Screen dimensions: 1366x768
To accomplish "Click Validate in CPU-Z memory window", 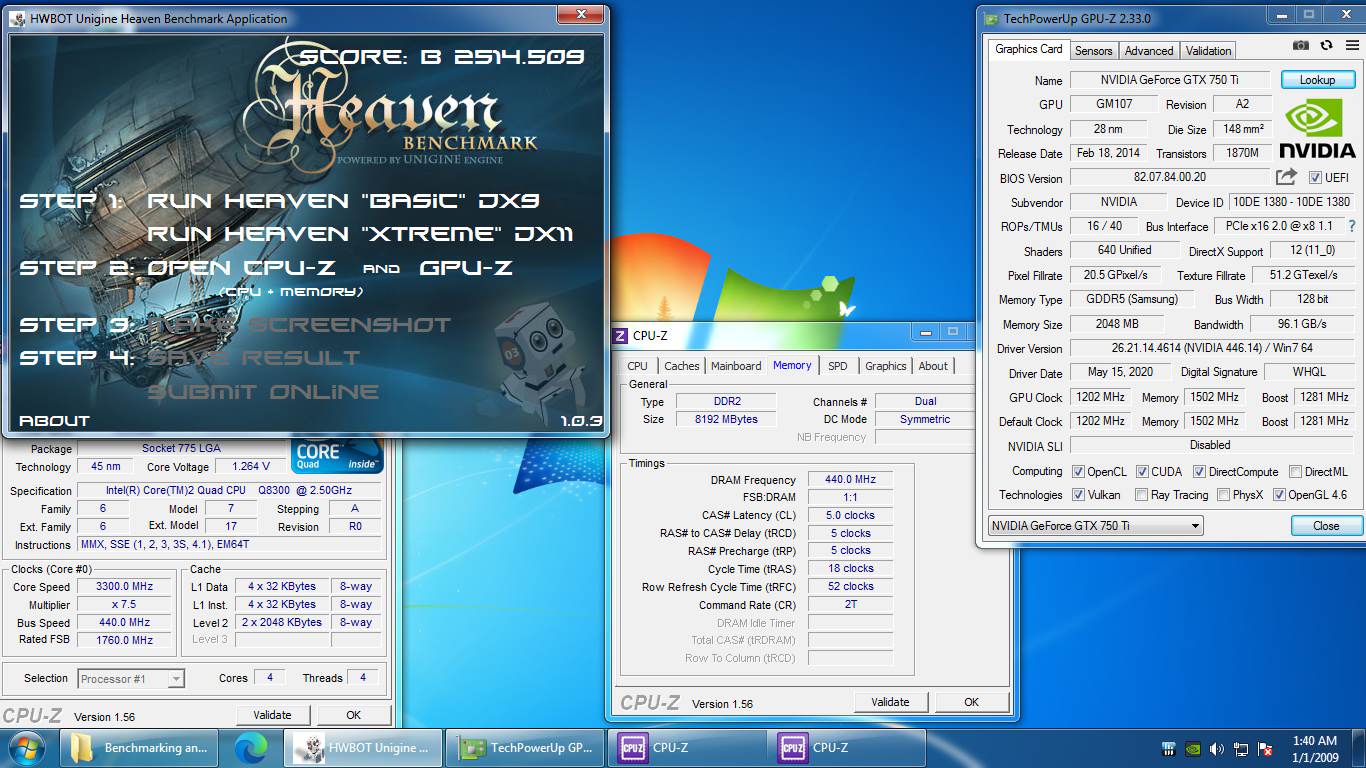I will tap(890, 702).
